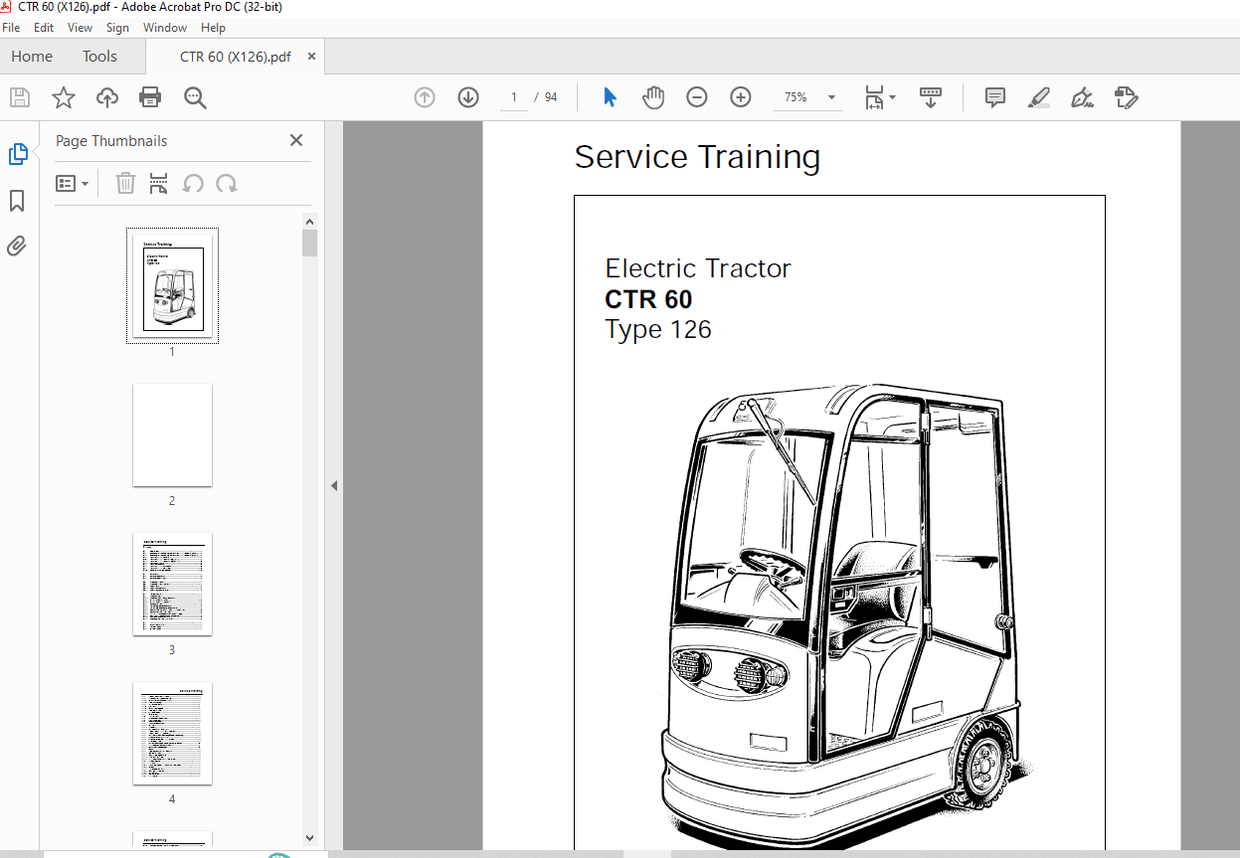1240x858 pixels.
Task: Open the Page Thumbnails options dropdown
Action: (x=72, y=183)
